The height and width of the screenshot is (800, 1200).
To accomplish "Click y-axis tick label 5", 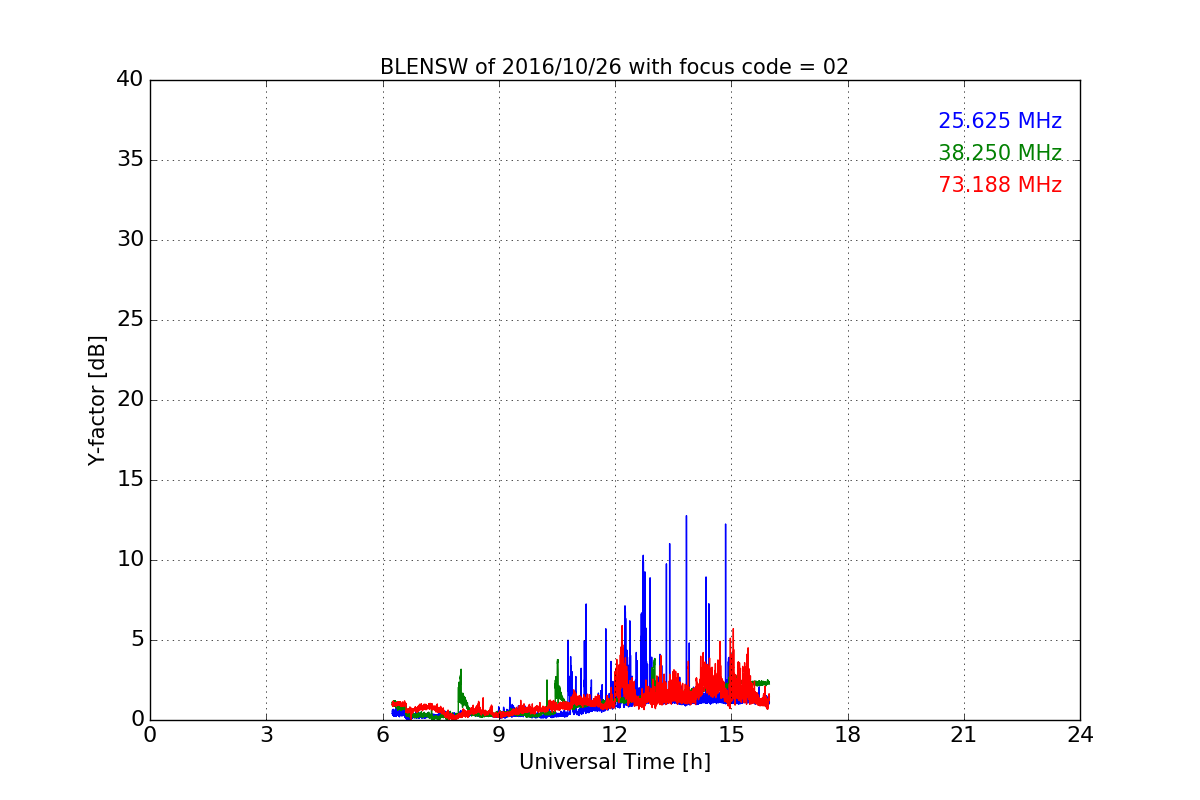I will [x=137, y=640].
